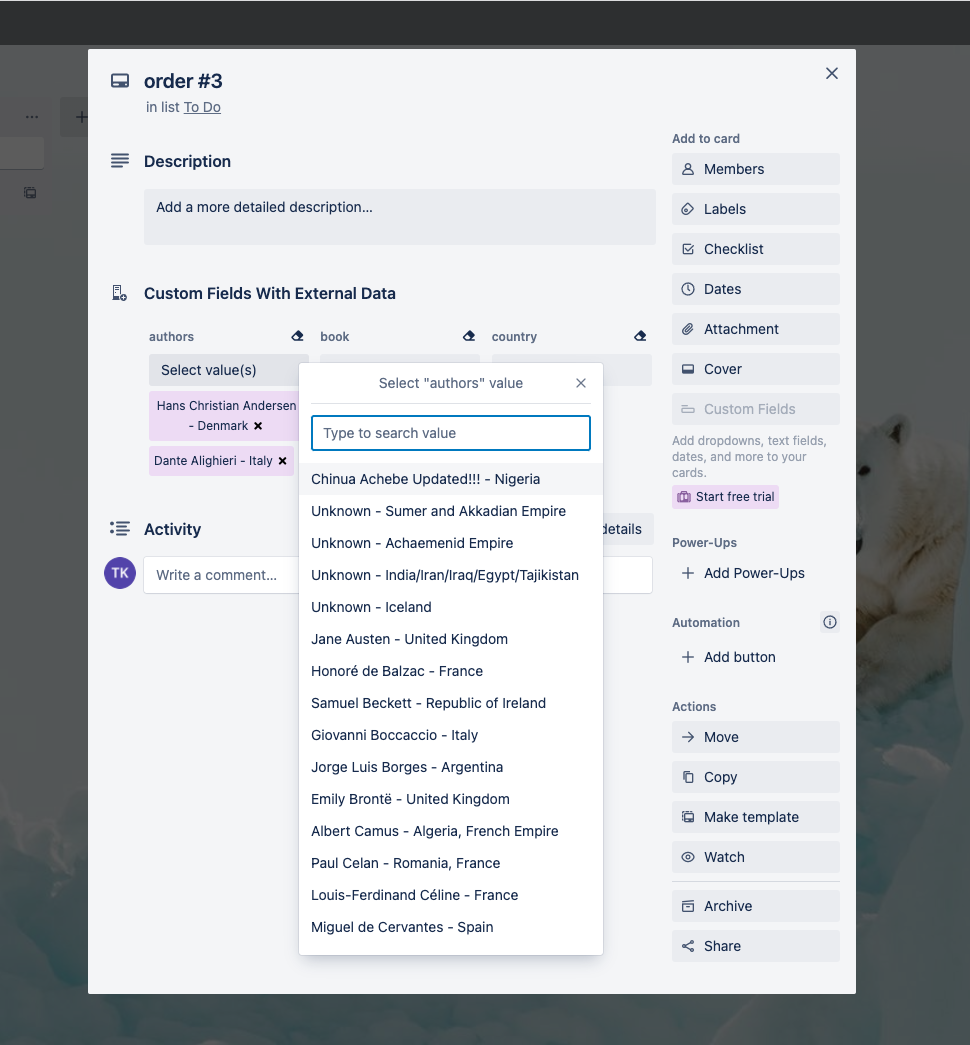This screenshot has width=970, height=1045.
Task: Close the Select authors value popup
Action: point(581,382)
